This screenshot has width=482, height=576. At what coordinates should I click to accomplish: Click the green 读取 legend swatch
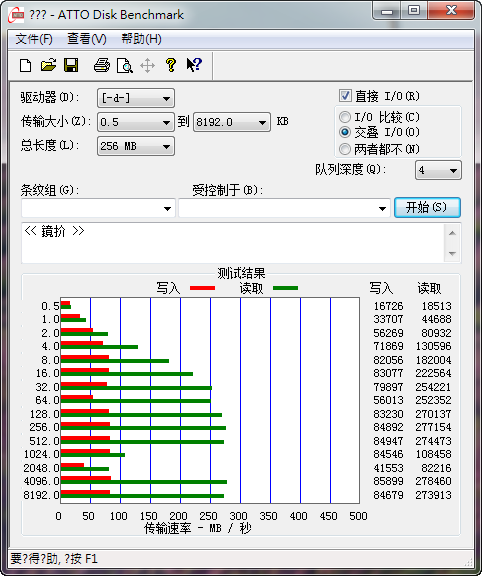(285, 288)
